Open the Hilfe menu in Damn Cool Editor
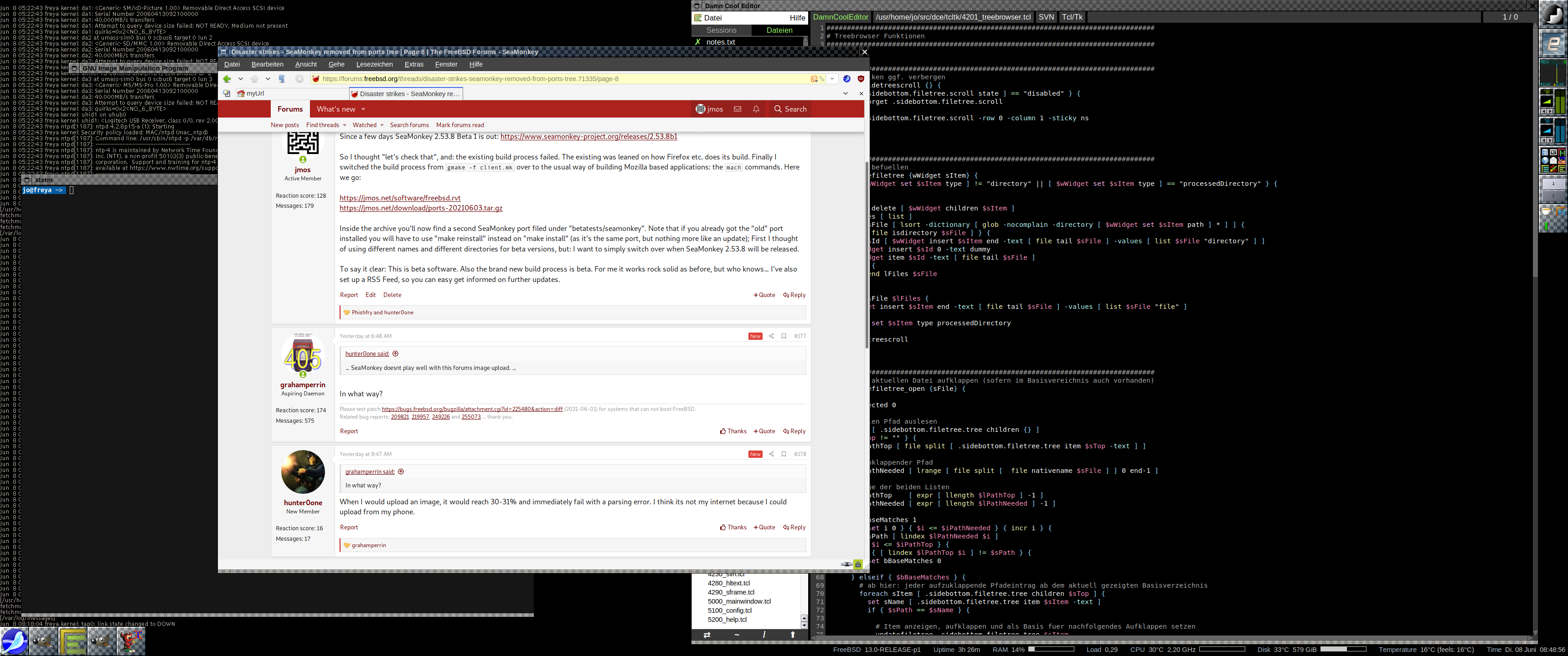This screenshot has height=656, width=1568. click(797, 18)
